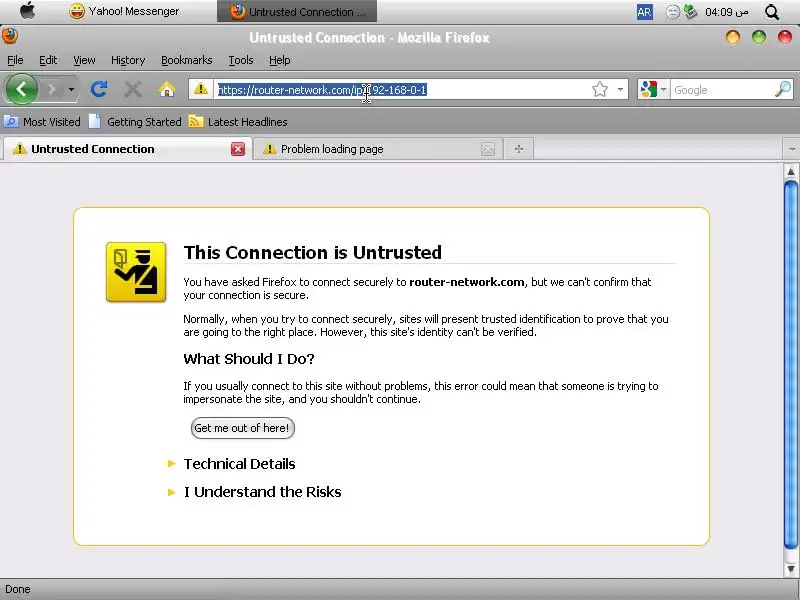The width and height of the screenshot is (800, 600).
Task: Click the bold router-network.com text
Action: click(467, 282)
